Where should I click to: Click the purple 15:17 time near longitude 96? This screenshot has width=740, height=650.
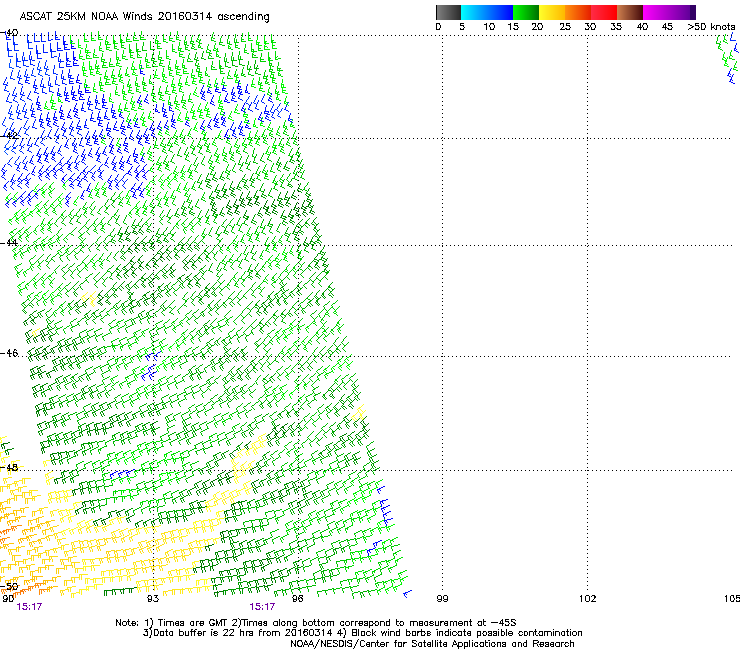click(262, 607)
